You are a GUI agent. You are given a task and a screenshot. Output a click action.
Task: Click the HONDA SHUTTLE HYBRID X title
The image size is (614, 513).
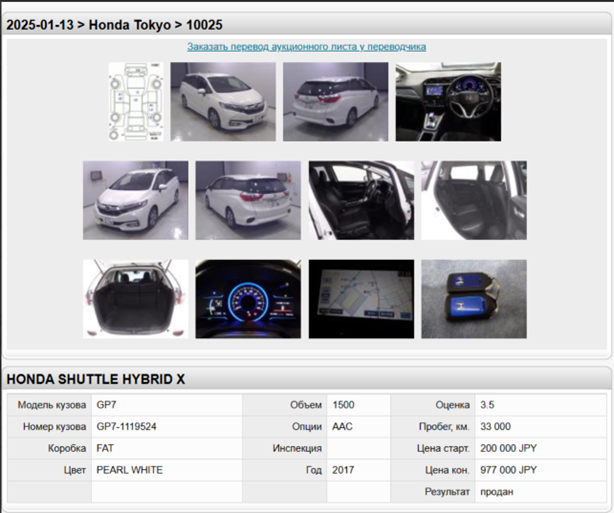(96, 379)
